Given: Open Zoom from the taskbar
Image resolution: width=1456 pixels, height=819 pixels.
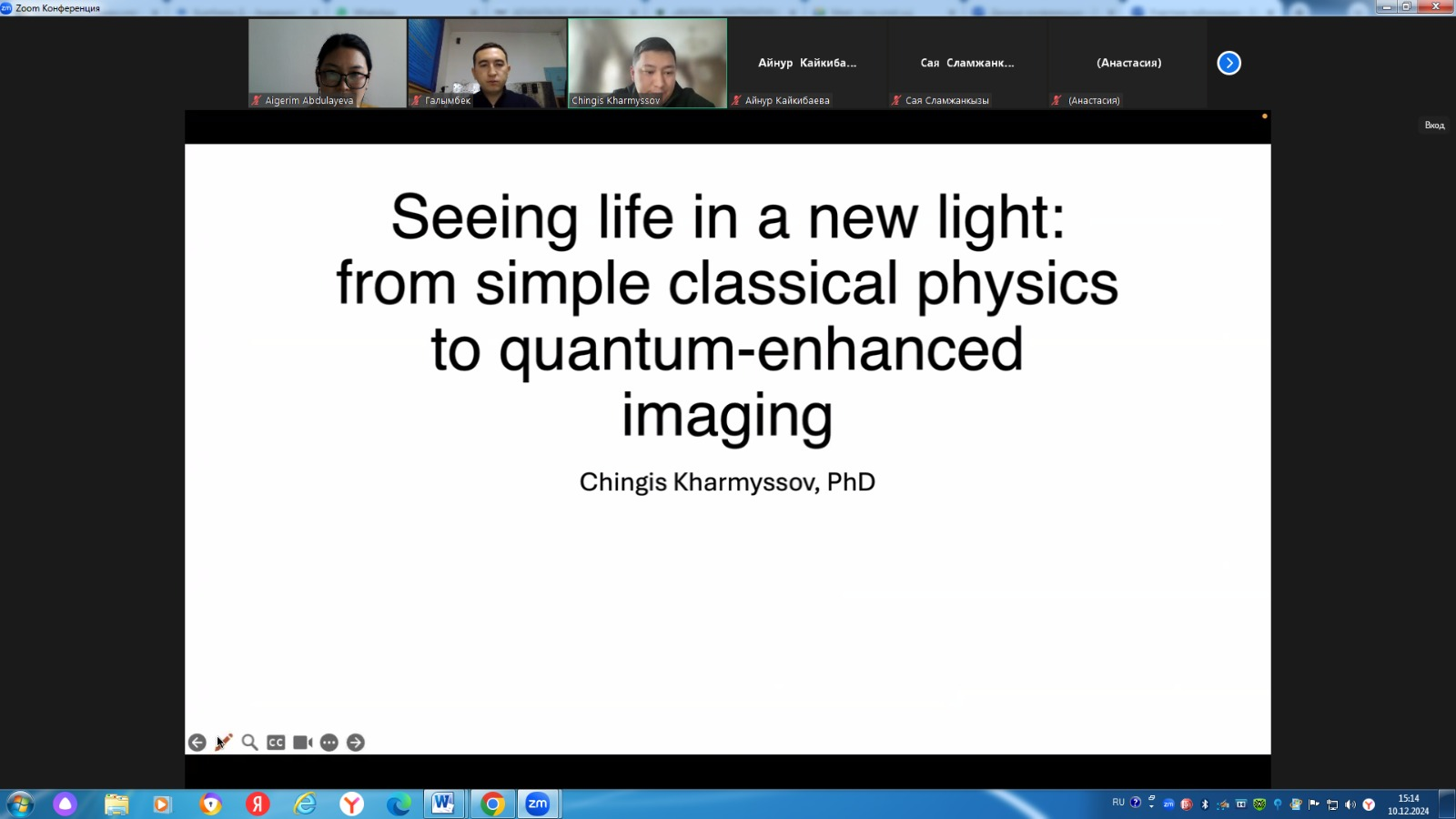Looking at the screenshot, I should [538, 804].
